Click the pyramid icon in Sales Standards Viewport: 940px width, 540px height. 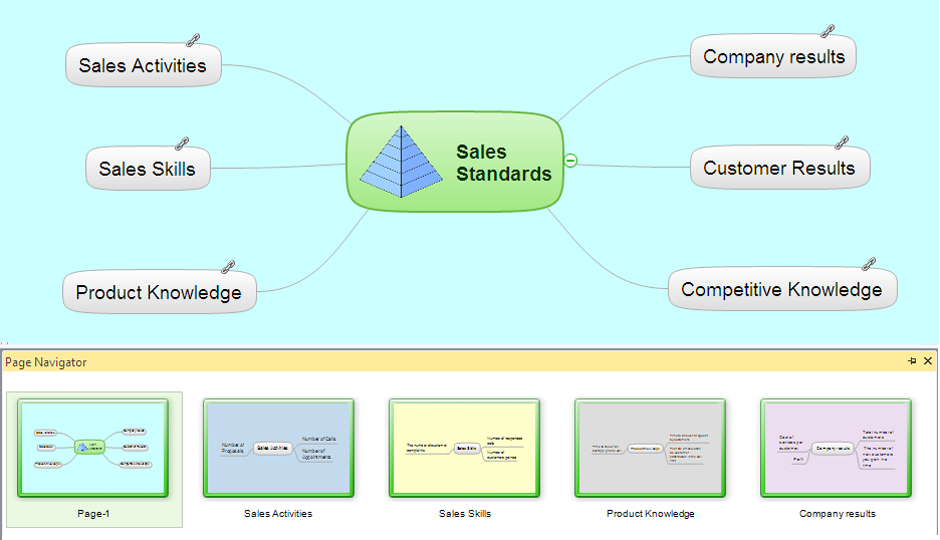pos(402,162)
